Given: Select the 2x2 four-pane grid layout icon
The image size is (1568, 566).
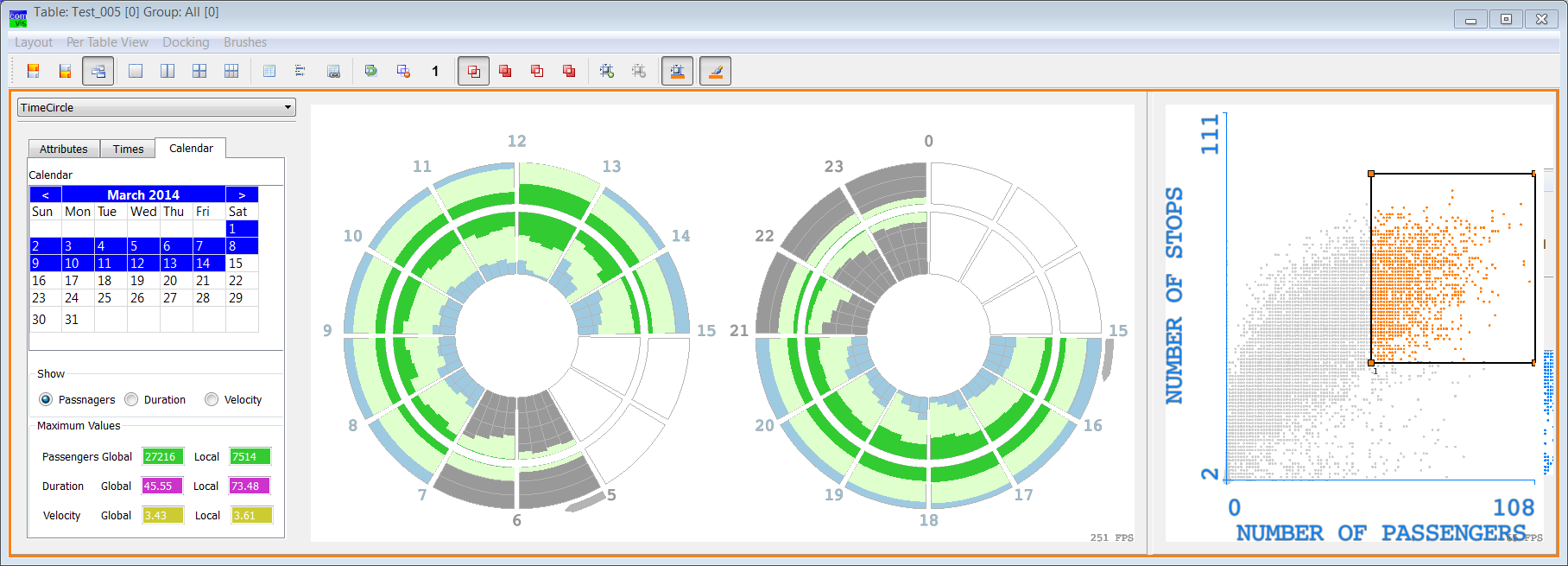Looking at the screenshot, I should tap(199, 71).
